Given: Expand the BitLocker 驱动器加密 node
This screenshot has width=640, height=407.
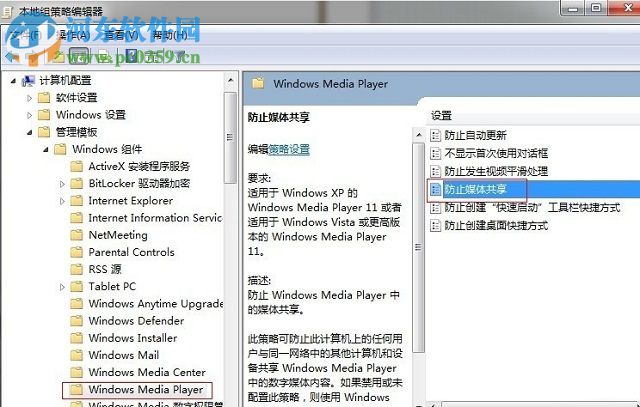Looking at the screenshot, I should tap(62, 184).
